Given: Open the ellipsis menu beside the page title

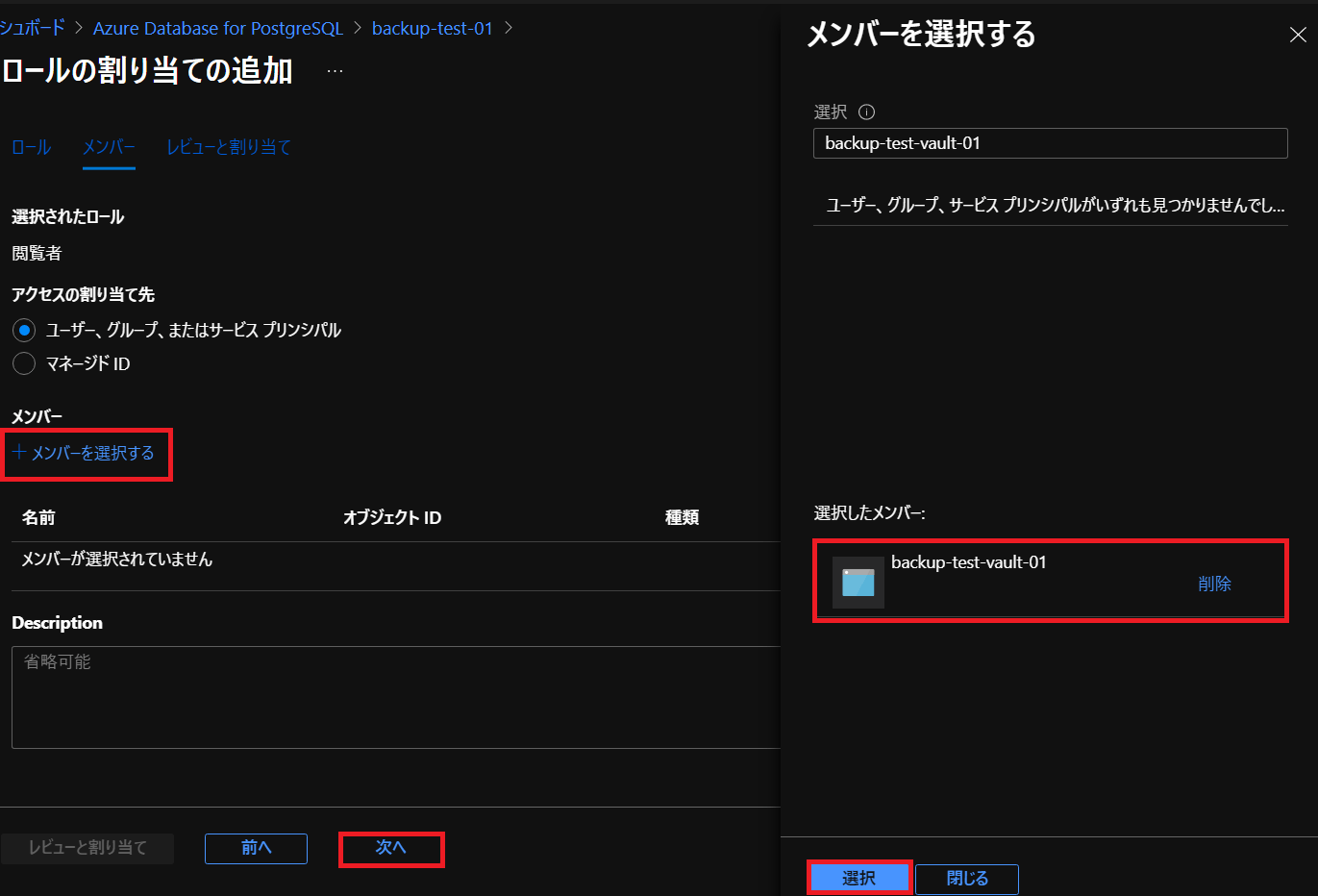Looking at the screenshot, I should click(x=335, y=71).
